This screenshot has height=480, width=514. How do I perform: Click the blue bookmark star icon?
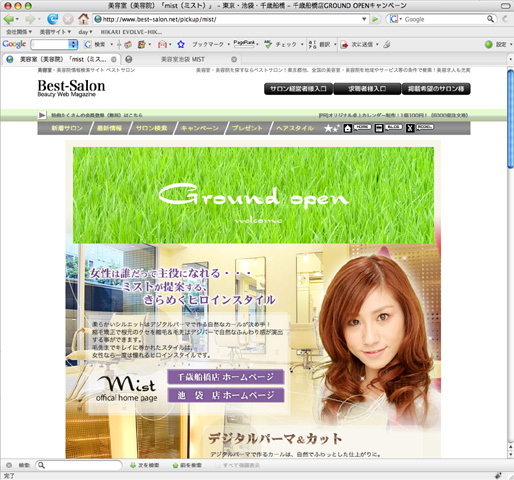coord(181,44)
